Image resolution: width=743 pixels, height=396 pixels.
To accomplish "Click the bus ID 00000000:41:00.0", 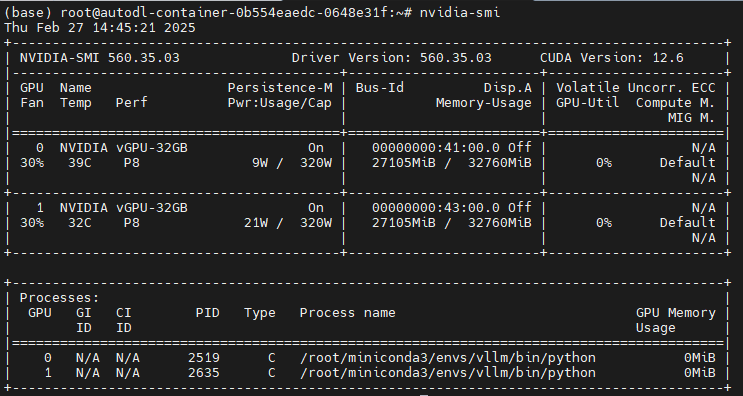I will click(435, 148).
